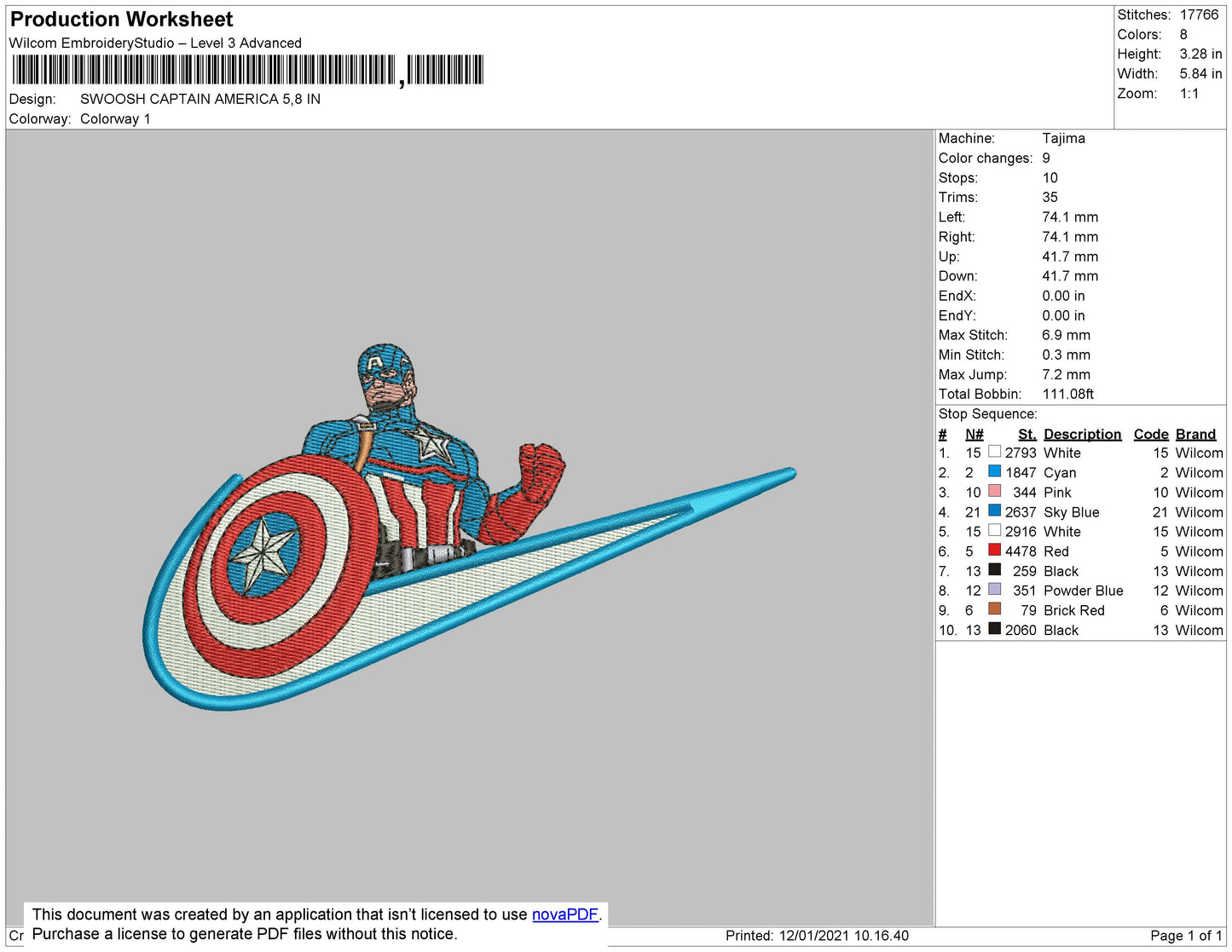Click the White swatch in stop 1

click(994, 452)
